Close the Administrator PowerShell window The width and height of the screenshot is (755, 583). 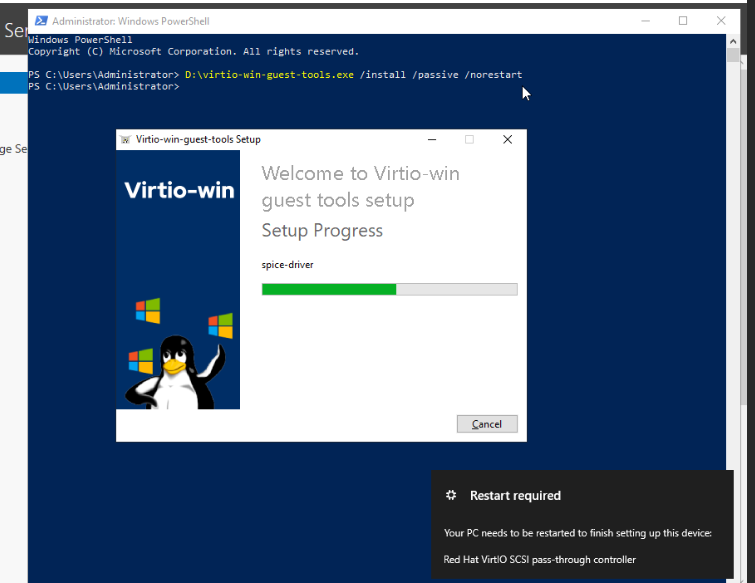pyautogui.click(x=721, y=21)
